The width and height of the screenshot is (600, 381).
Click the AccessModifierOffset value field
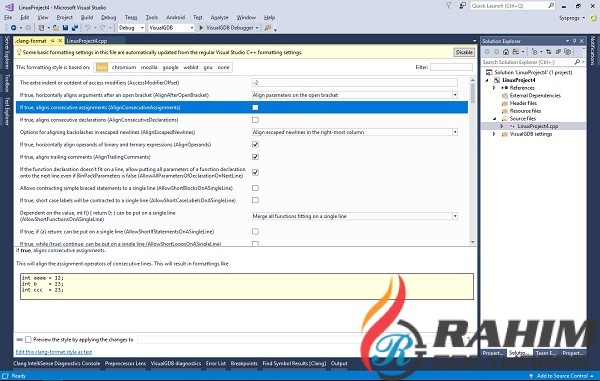tap(355, 83)
